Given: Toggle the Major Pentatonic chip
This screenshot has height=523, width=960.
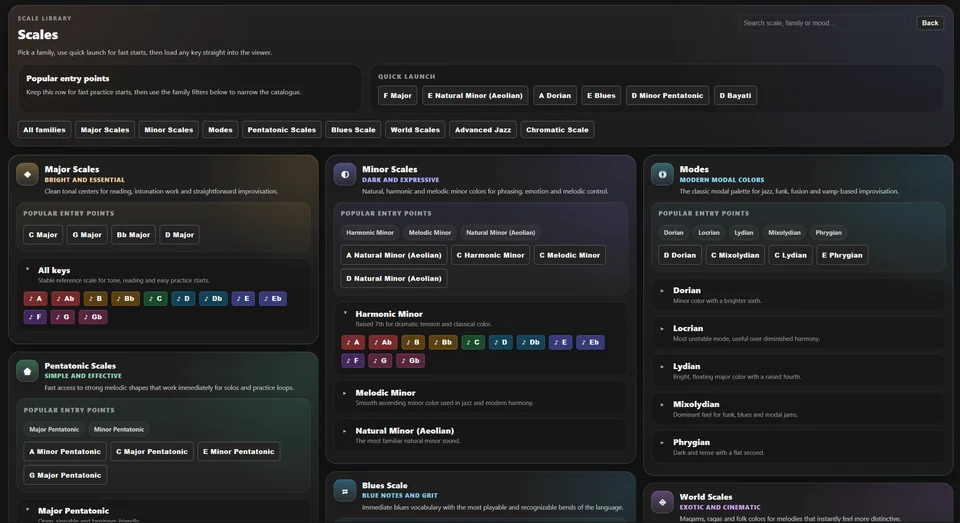Looking at the screenshot, I should point(54,429).
